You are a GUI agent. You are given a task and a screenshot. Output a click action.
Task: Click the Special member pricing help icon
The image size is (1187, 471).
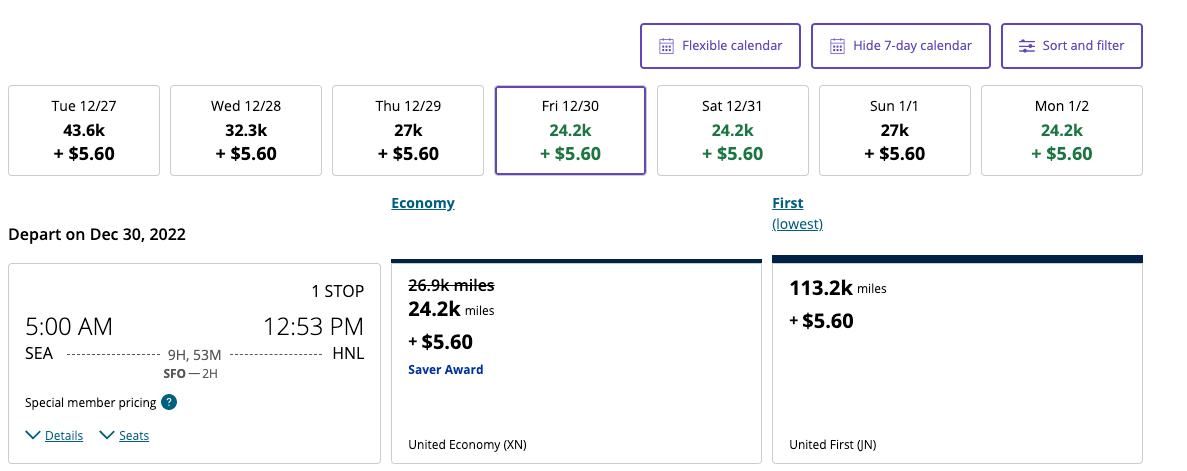[x=170, y=403]
